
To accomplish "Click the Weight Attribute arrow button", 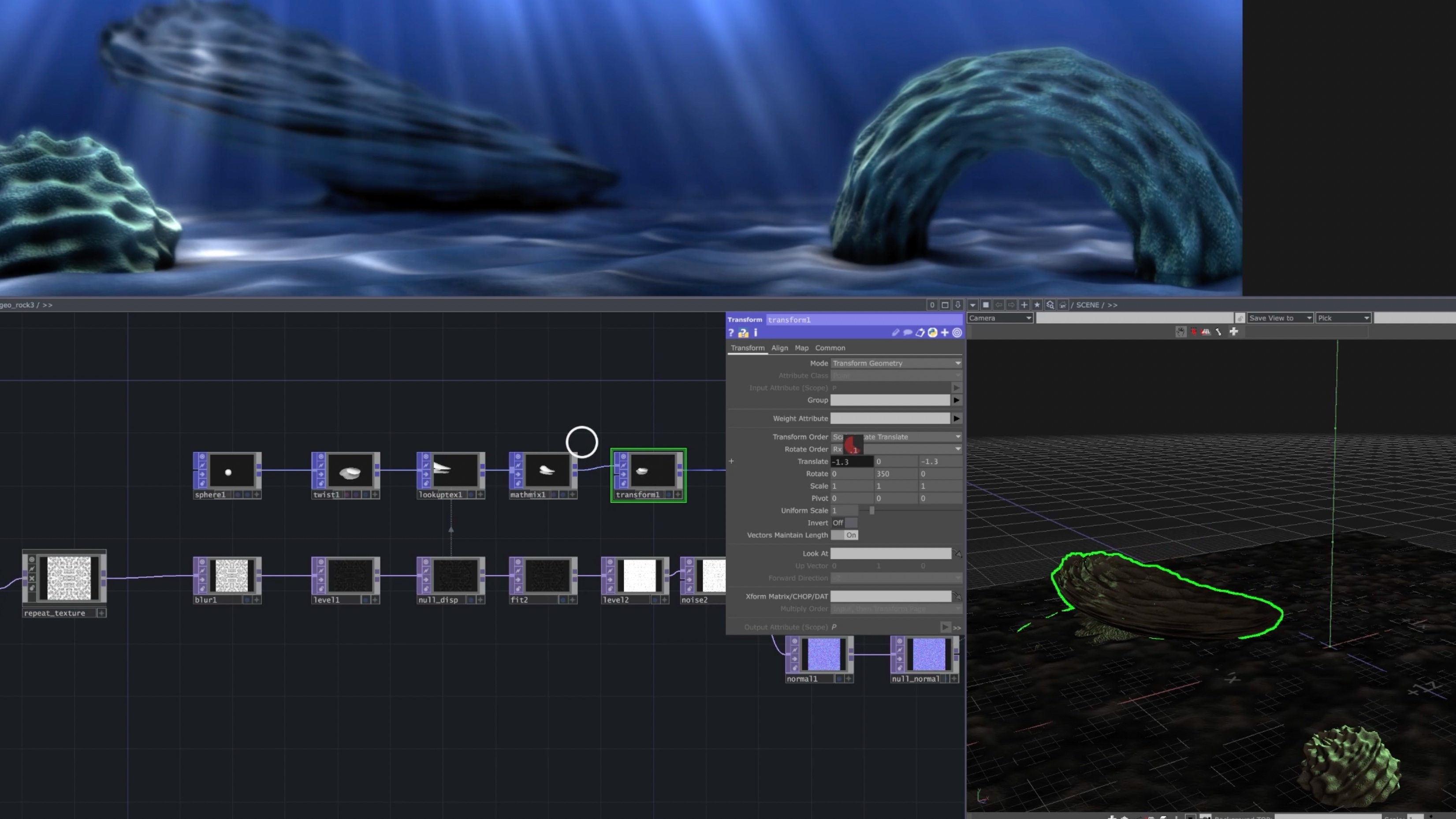I will [957, 419].
